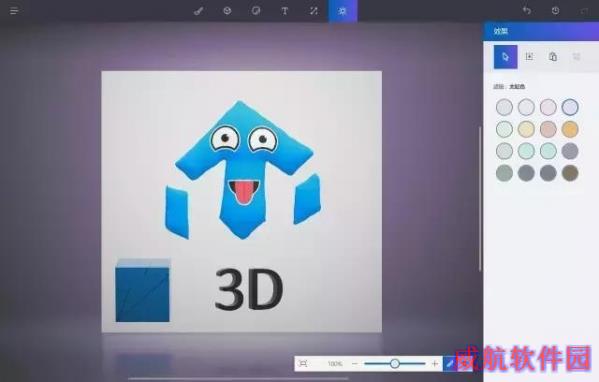The width and height of the screenshot is (599, 382).
Task: Click the zoom slider handle
Action: tap(395, 363)
